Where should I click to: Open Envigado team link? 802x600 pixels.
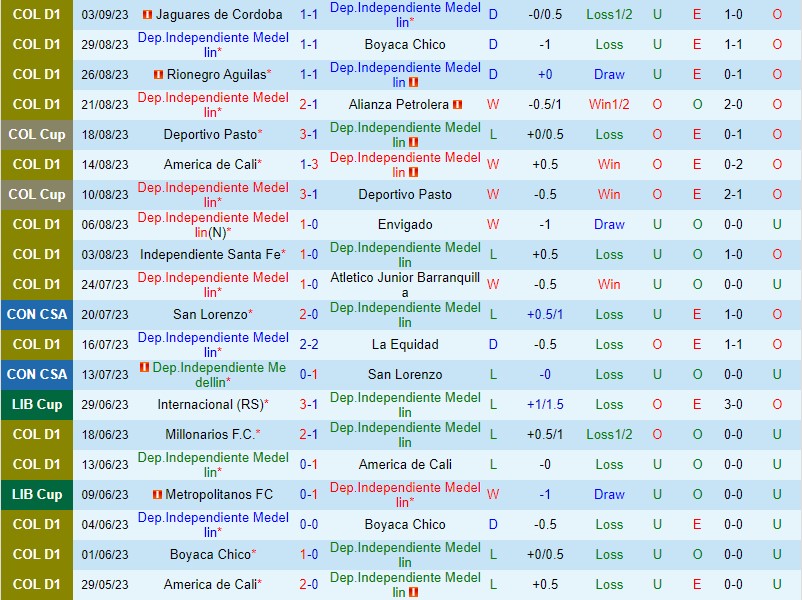click(x=405, y=225)
